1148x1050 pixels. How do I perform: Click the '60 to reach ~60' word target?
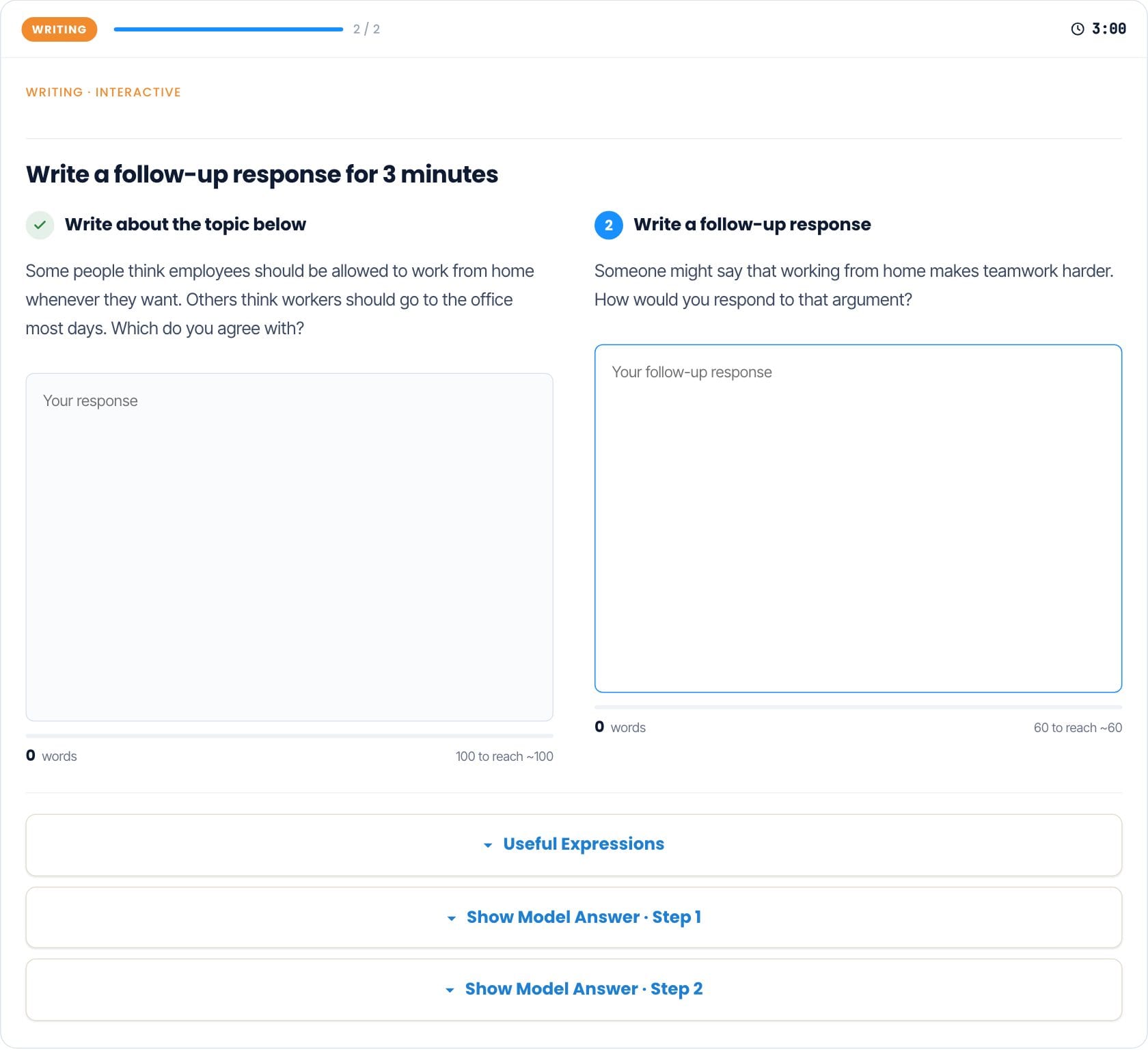click(x=1078, y=728)
